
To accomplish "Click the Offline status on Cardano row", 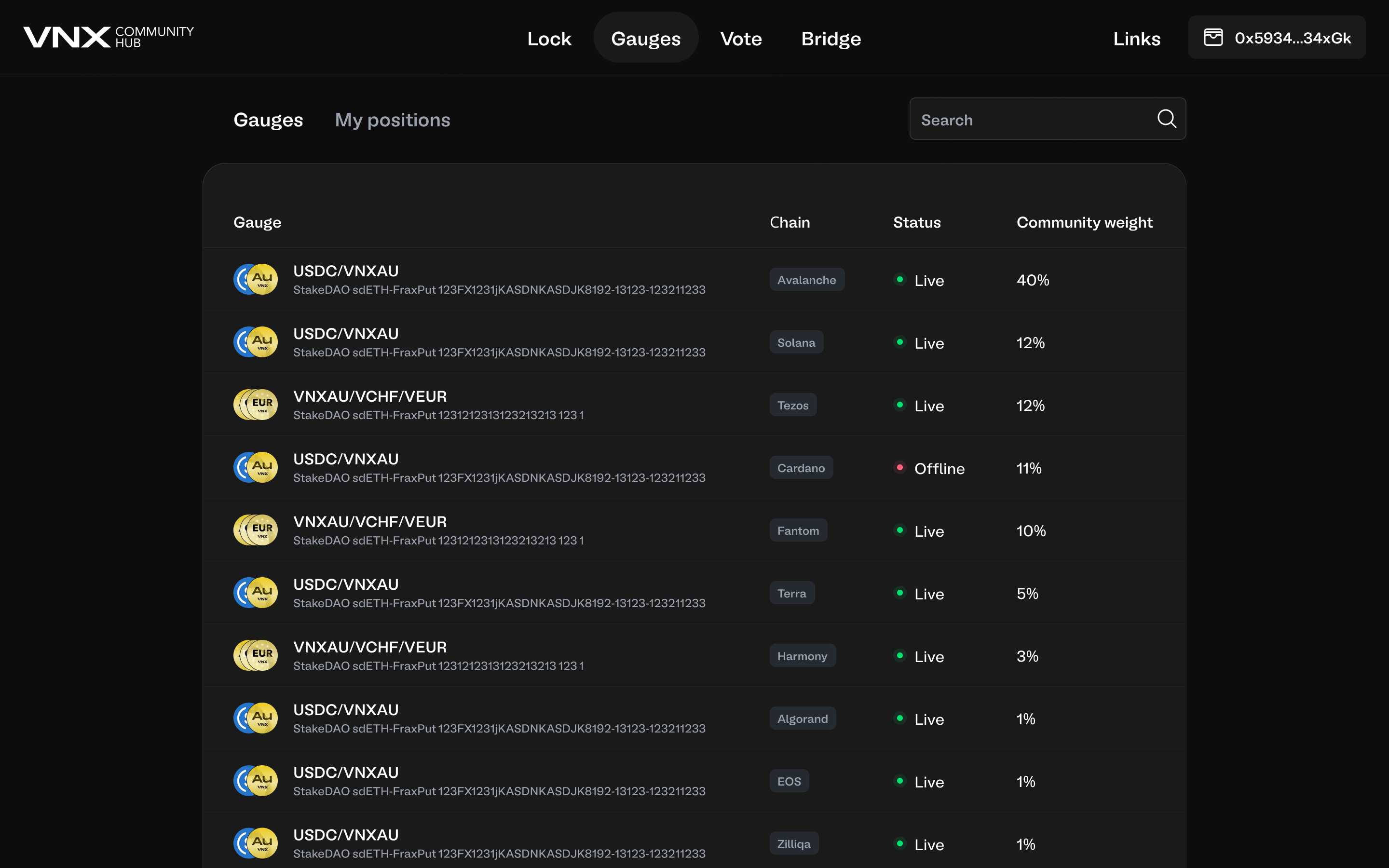I will click(939, 468).
